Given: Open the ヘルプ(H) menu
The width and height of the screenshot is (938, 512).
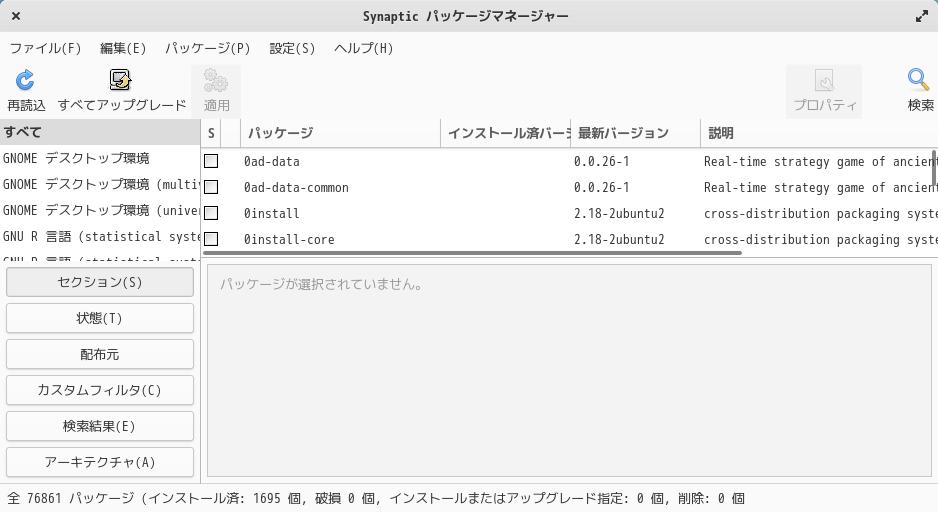Looking at the screenshot, I should [363, 48].
